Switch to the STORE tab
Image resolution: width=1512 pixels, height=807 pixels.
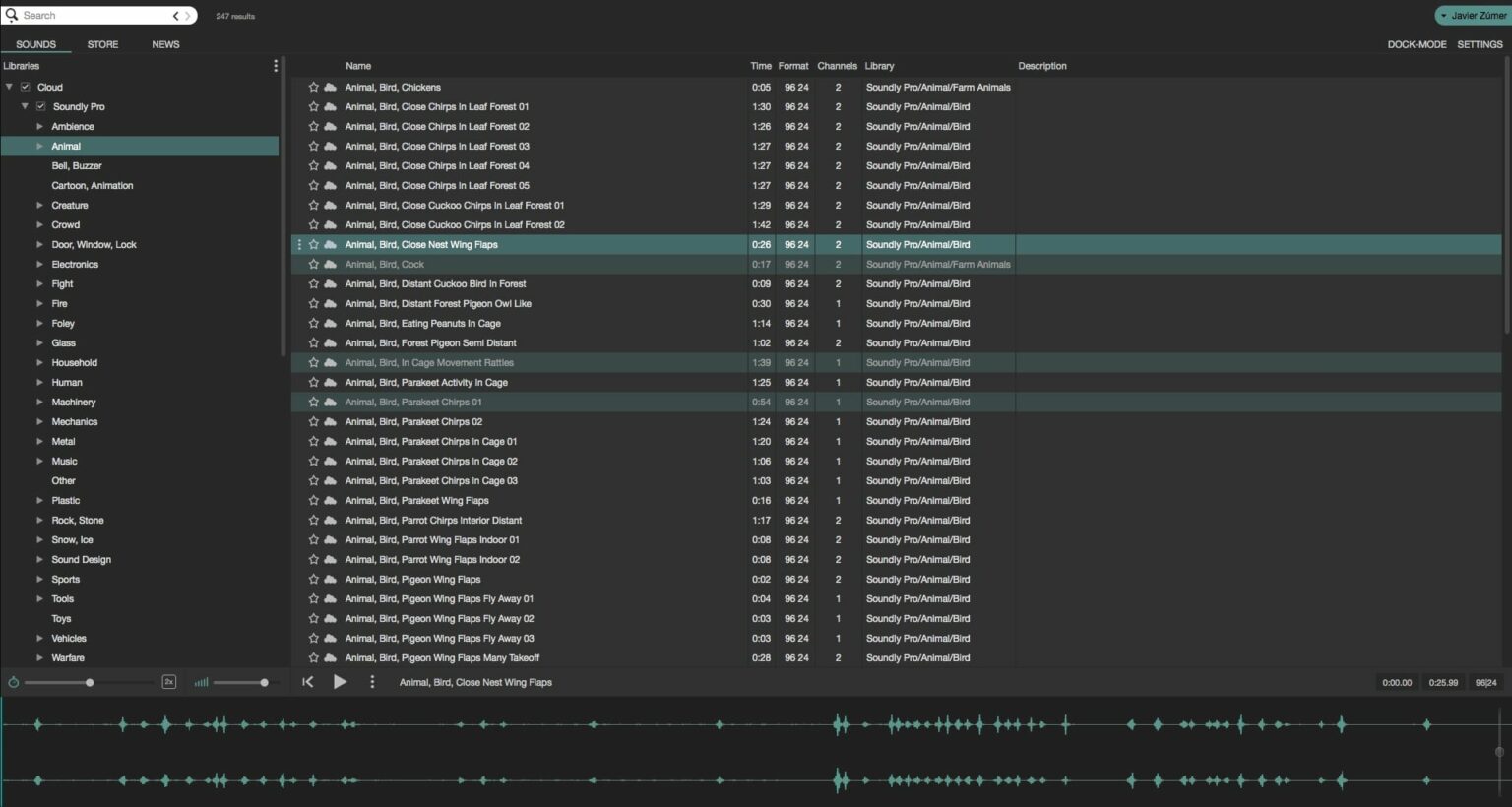point(102,43)
